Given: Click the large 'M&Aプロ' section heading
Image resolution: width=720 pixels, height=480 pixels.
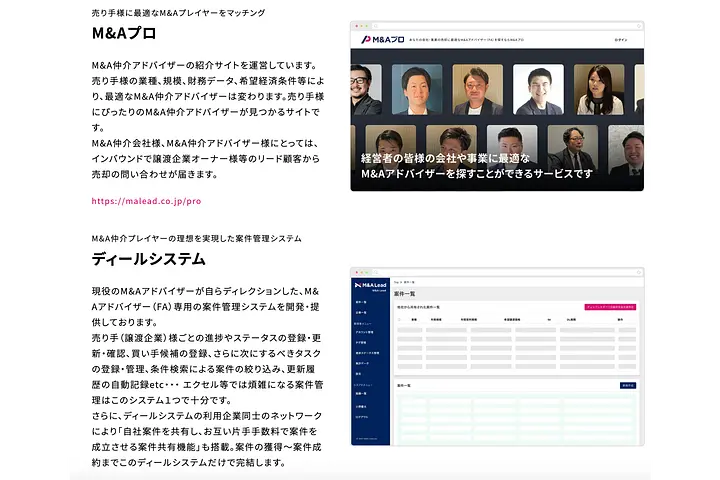Looking at the screenshot, I should tap(124, 33).
